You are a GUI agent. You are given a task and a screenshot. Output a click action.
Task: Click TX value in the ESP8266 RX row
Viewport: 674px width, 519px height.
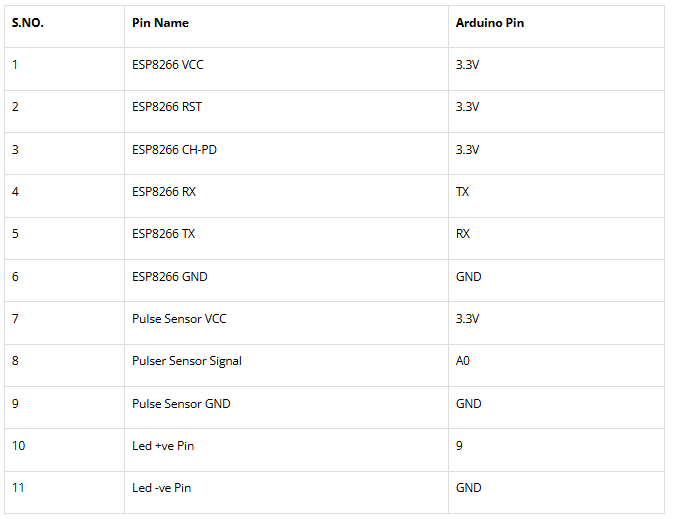[x=463, y=191]
